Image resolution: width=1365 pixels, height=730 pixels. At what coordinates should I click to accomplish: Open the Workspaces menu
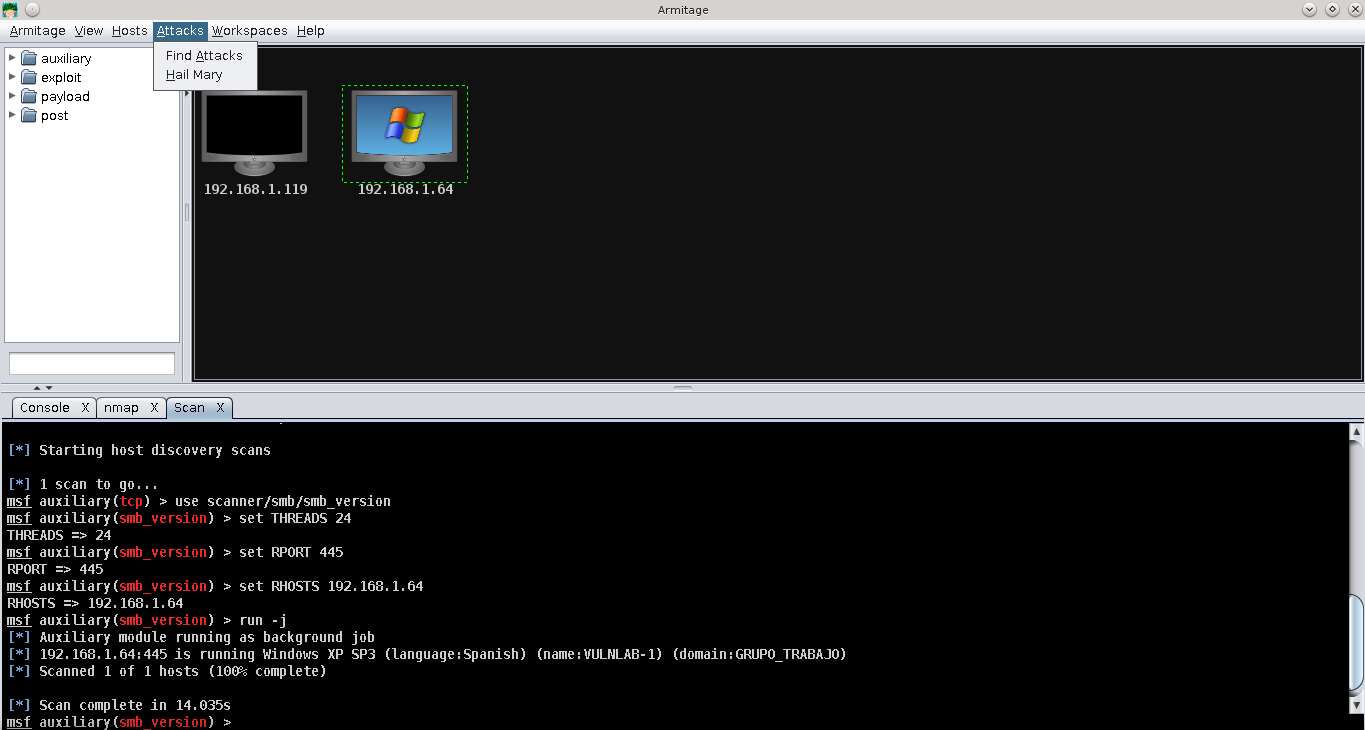click(249, 31)
